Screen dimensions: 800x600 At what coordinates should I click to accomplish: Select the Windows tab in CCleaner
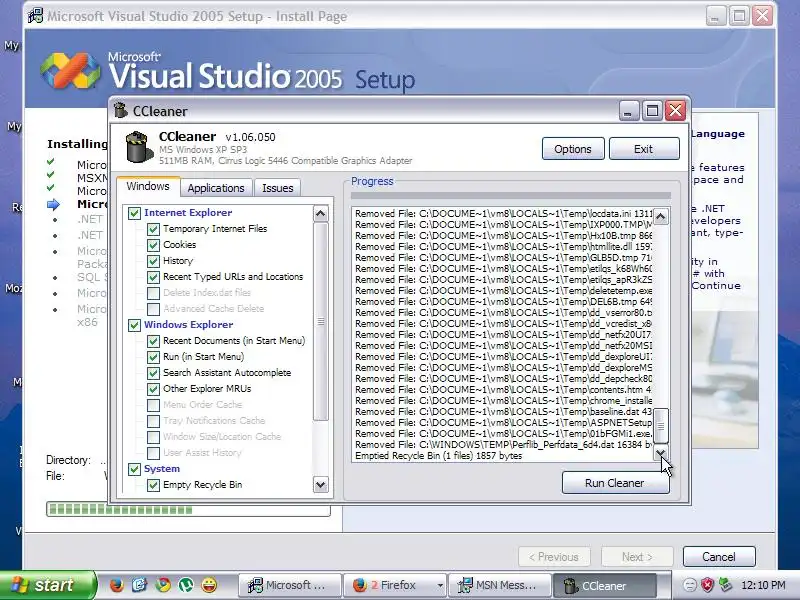click(148, 186)
